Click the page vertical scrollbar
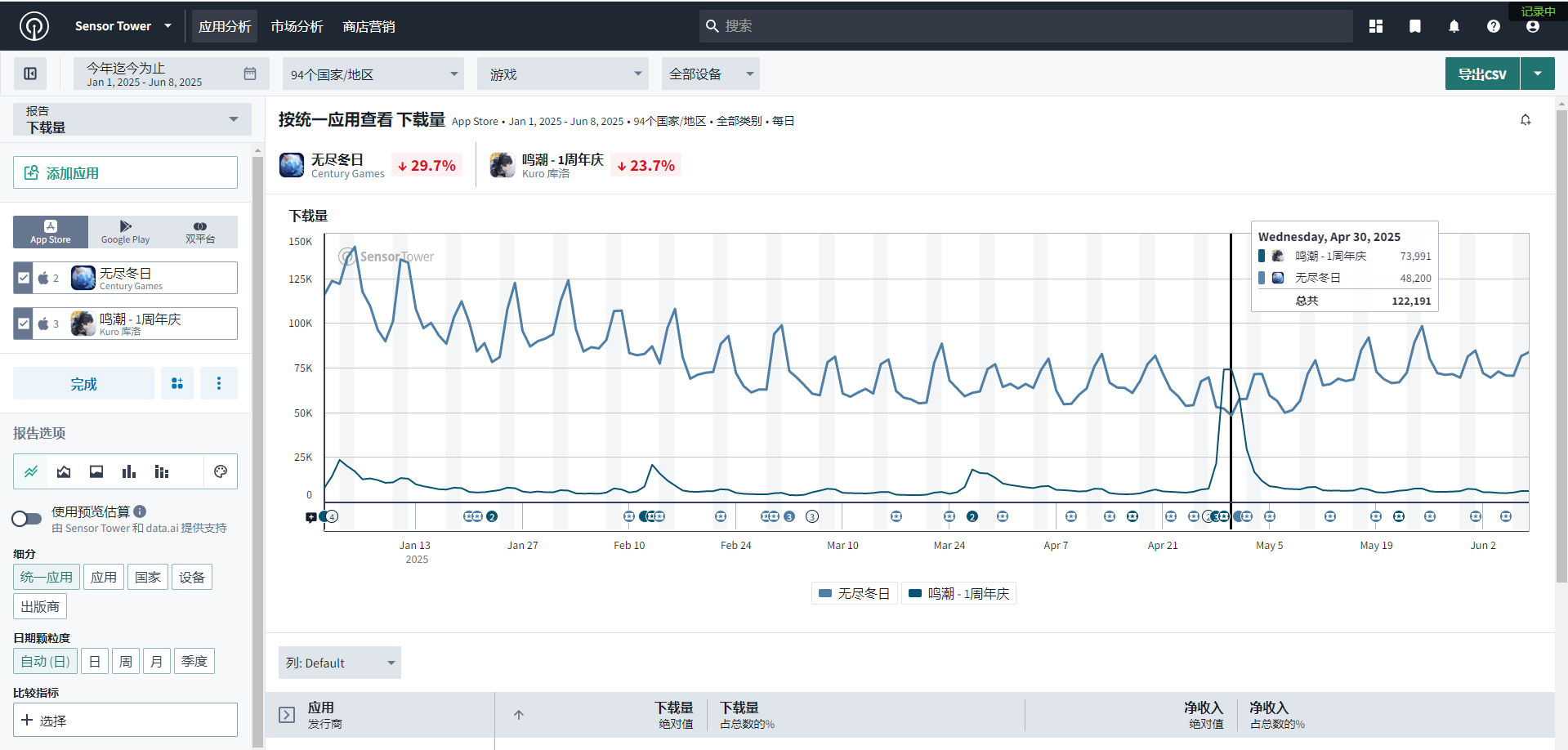 [x=1561, y=347]
